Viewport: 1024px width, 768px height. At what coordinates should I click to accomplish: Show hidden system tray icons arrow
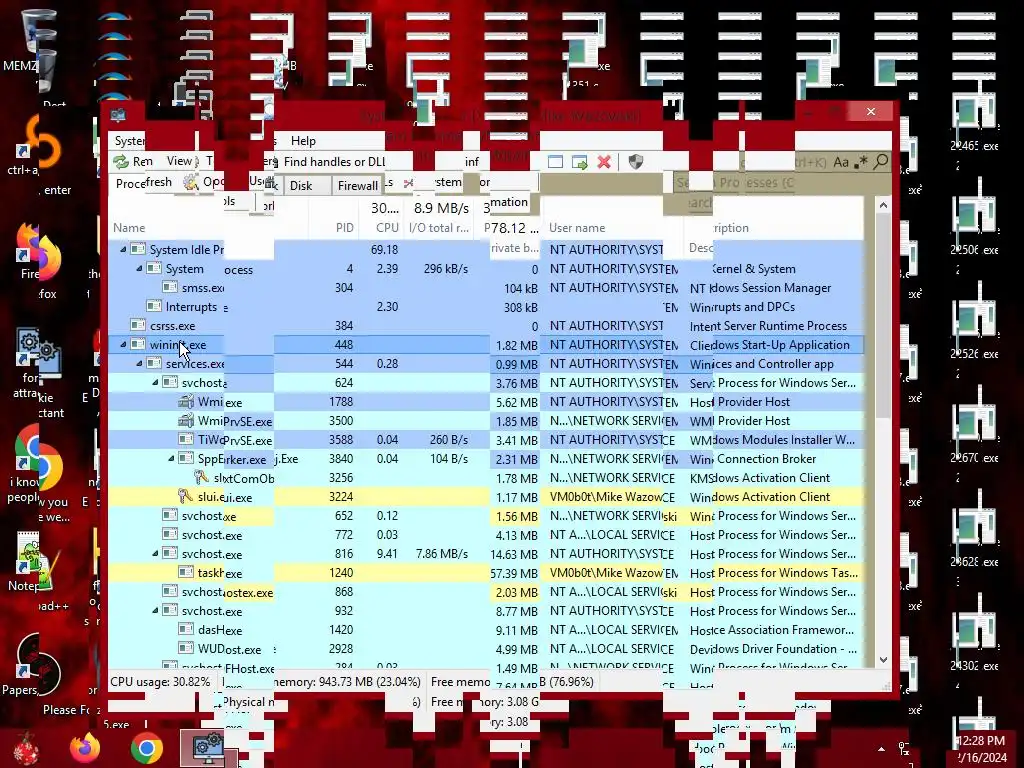coord(881,749)
